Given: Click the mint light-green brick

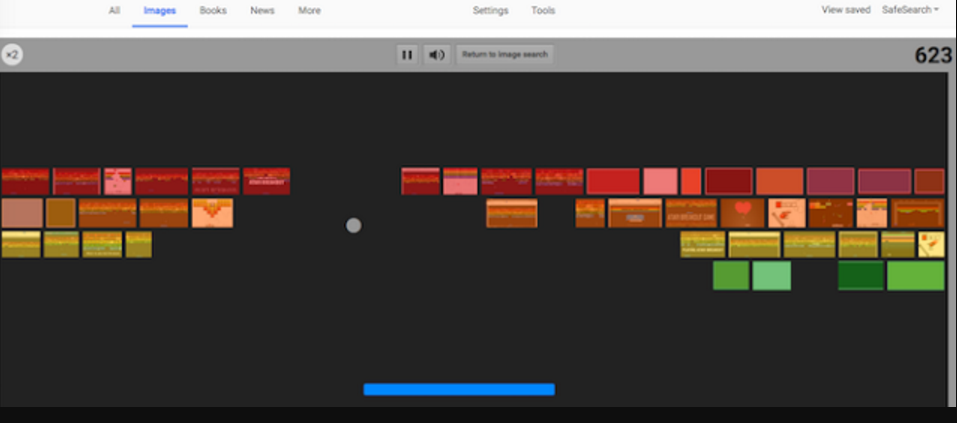Looking at the screenshot, I should pos(771,275).
